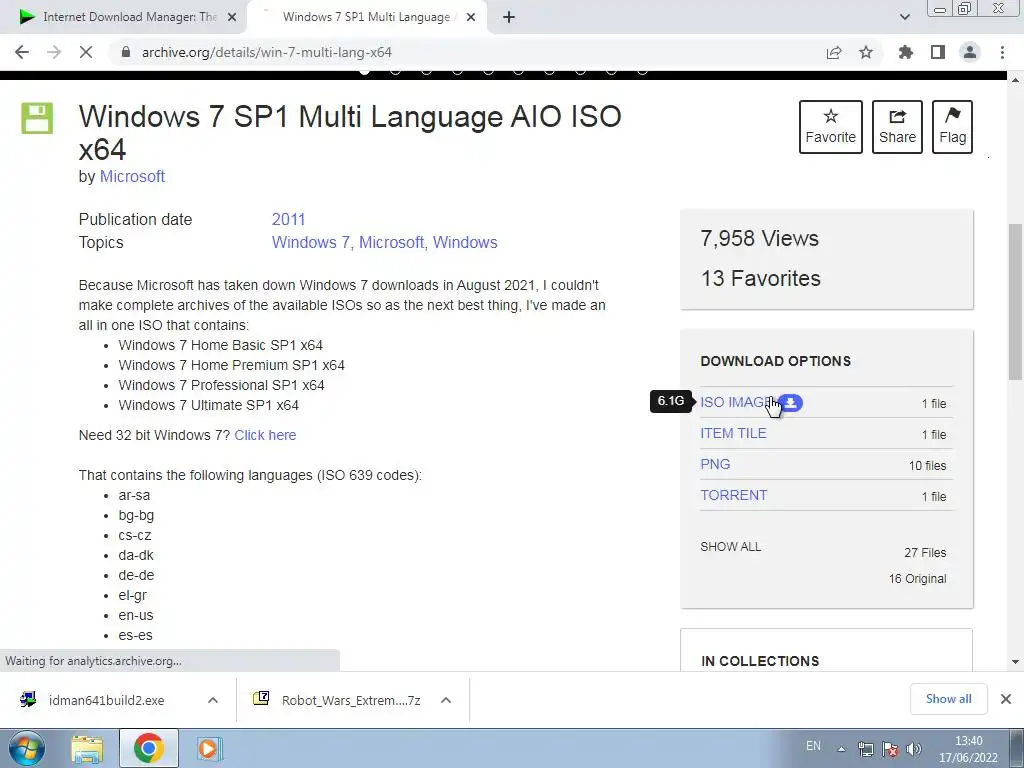Open the Windows 7 topic link
This screenshot has height=768, width=1024.
pos(310,242)
